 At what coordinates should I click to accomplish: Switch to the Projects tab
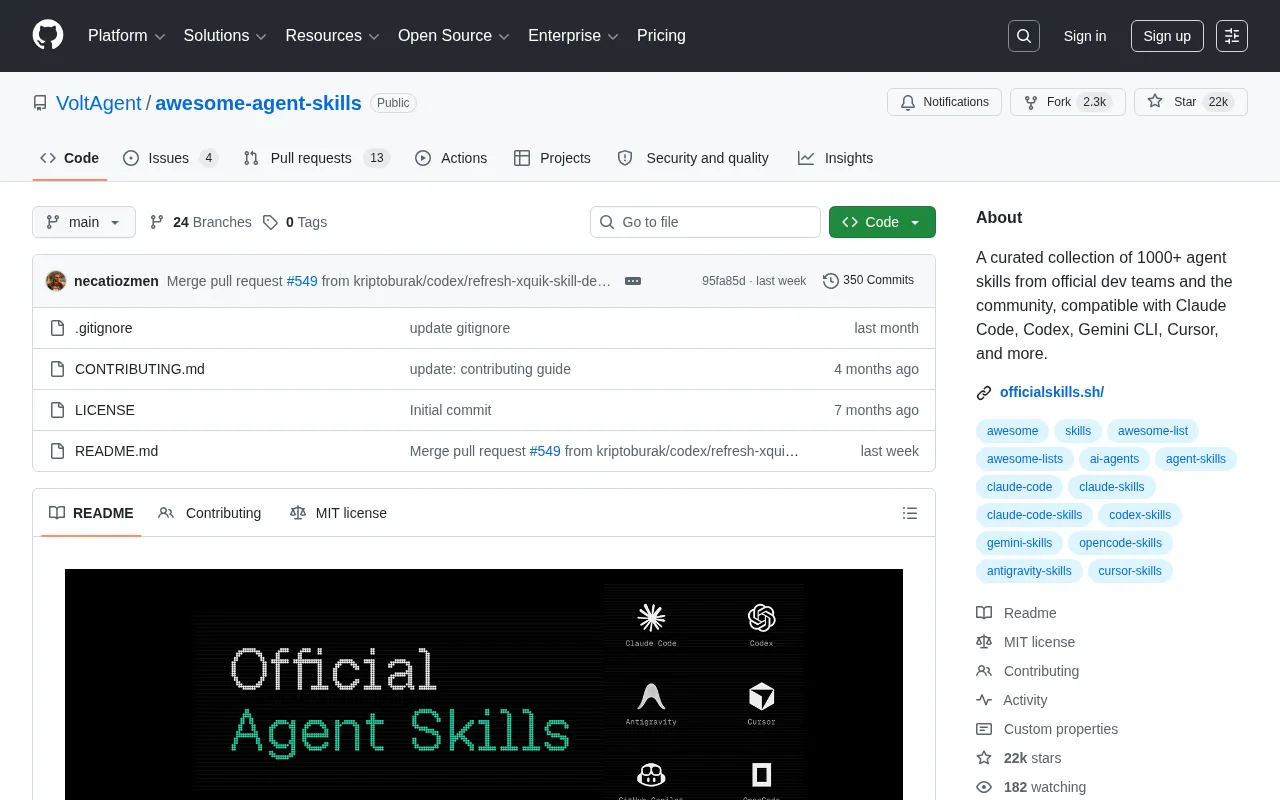point(552,158)
